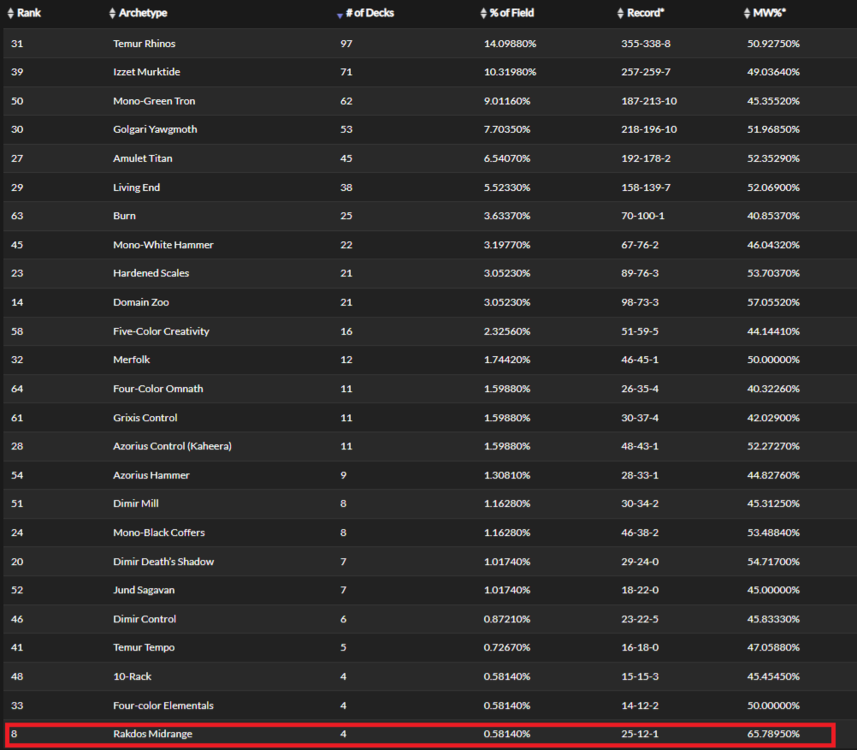Select the Domain Zoo archetype entry
Viewport: 857px width, 750px height.
tap(138, 302)
